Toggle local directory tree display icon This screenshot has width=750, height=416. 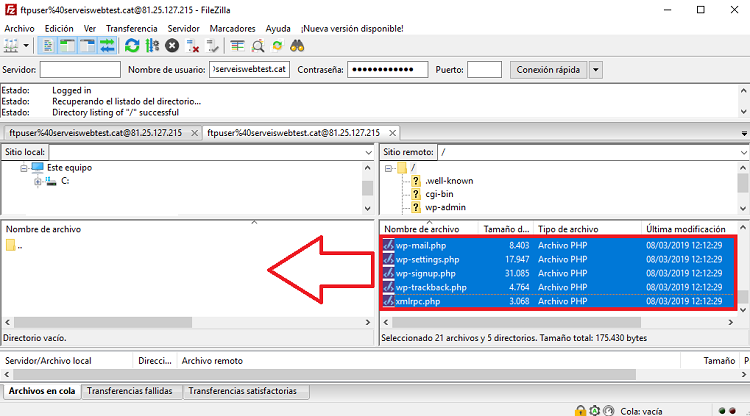pyautogui.click(x=67, y=46)
